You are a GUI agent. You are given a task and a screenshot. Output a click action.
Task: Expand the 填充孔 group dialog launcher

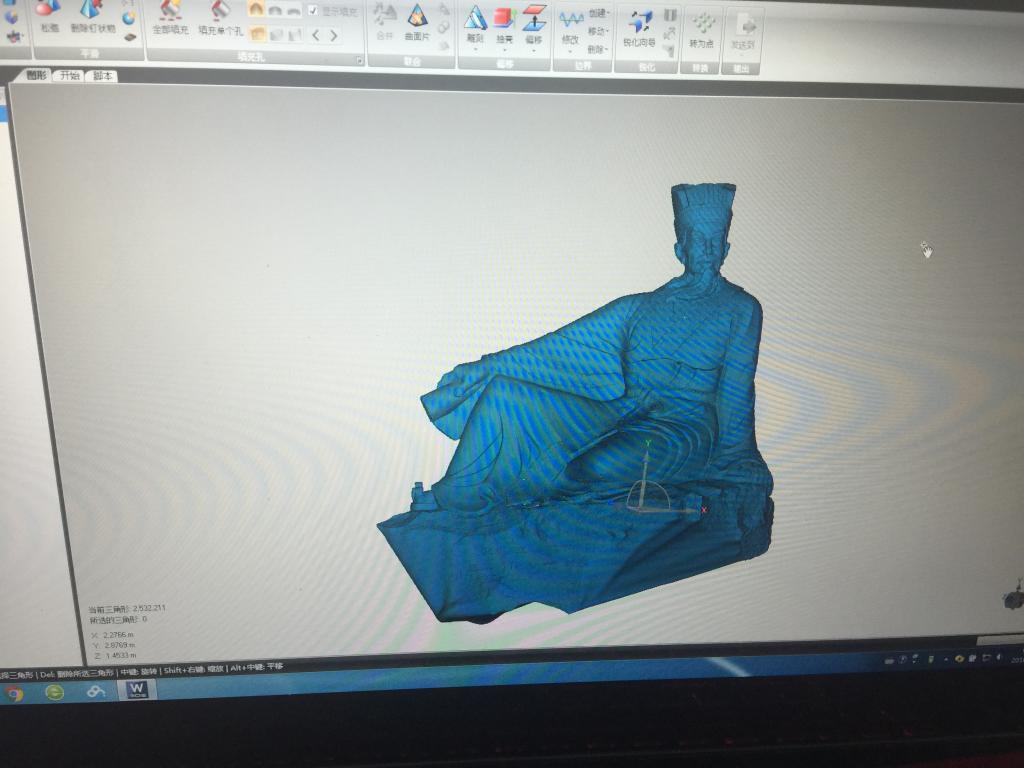coord(359,60)
